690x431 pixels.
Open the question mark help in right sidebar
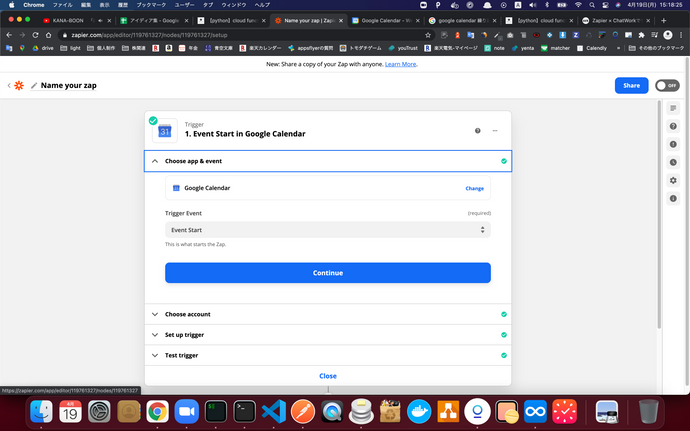(673, 126)
